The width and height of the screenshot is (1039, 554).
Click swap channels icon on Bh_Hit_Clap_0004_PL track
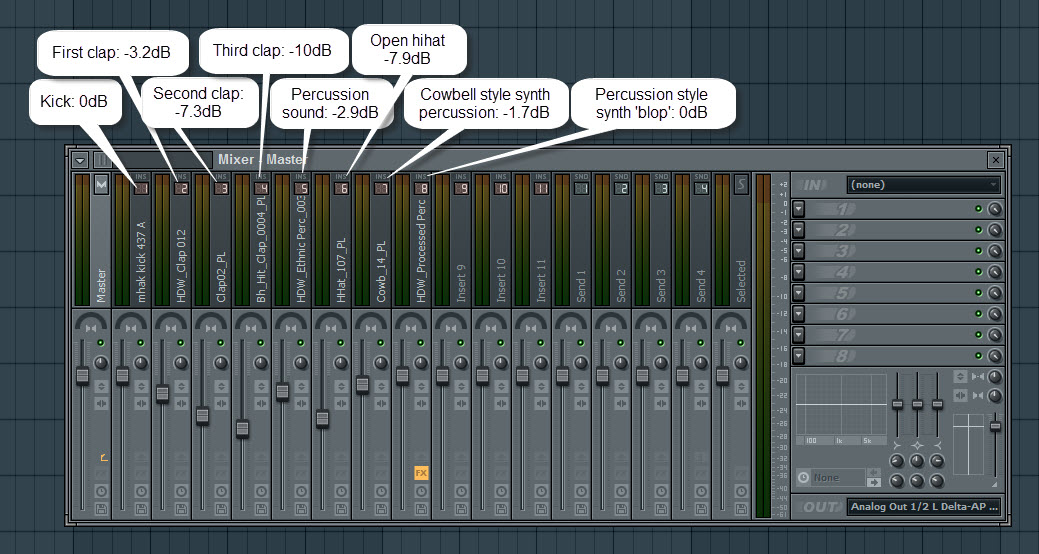point(261,403)
